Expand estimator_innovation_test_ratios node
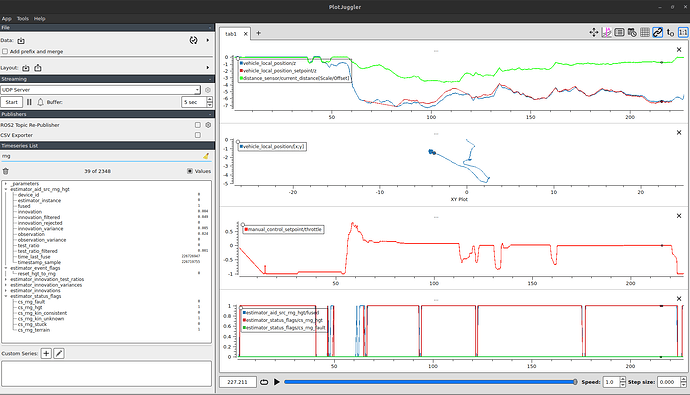Screen dimensions: 690x395 [x=6, y=279]
